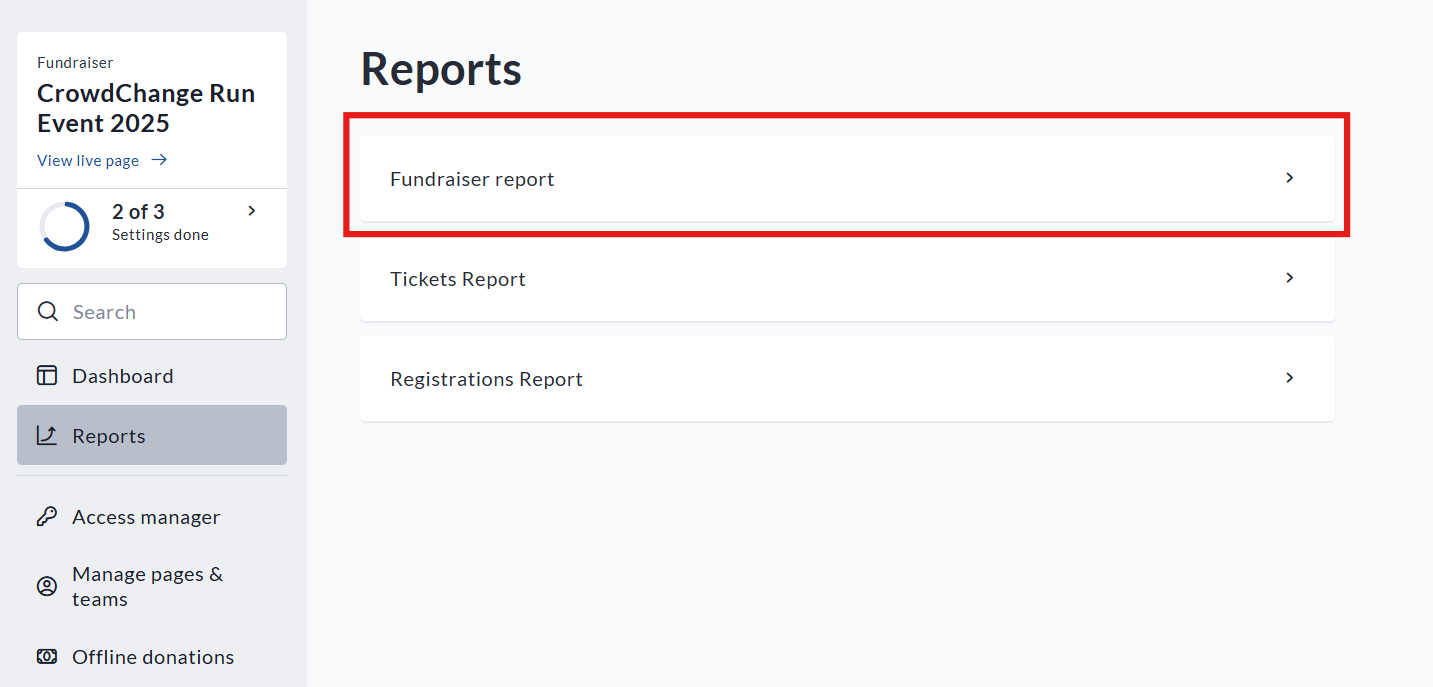The image size is (1433, 687).
Task: Expand the Fundraiser report chevron
Action: [x=1289, y=178]
